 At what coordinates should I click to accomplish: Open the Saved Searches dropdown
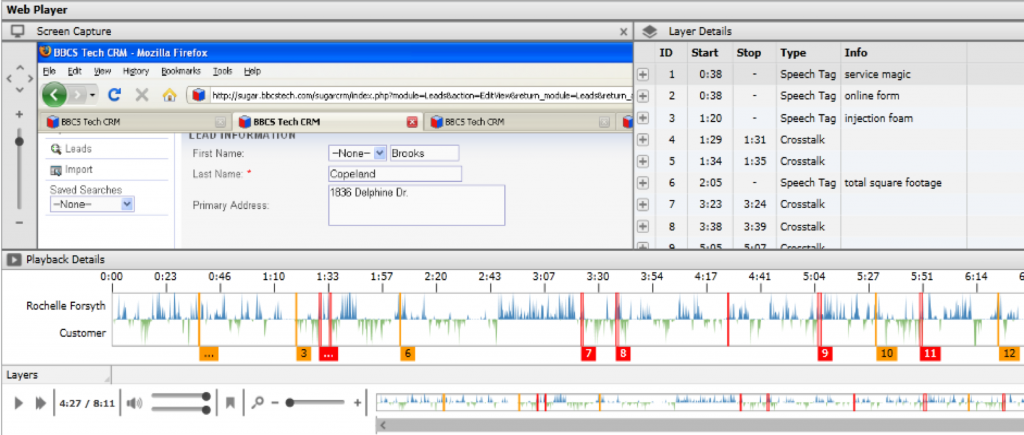point(92,204)
